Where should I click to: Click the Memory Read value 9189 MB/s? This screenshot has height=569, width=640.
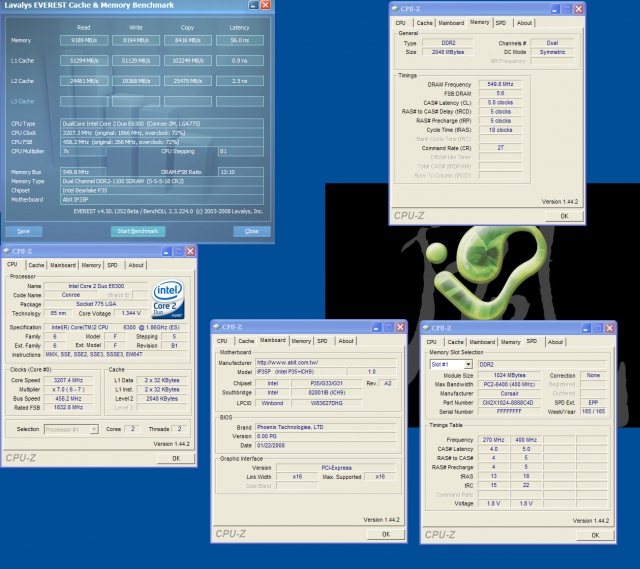pyautogui.click(x=84, y=40)
